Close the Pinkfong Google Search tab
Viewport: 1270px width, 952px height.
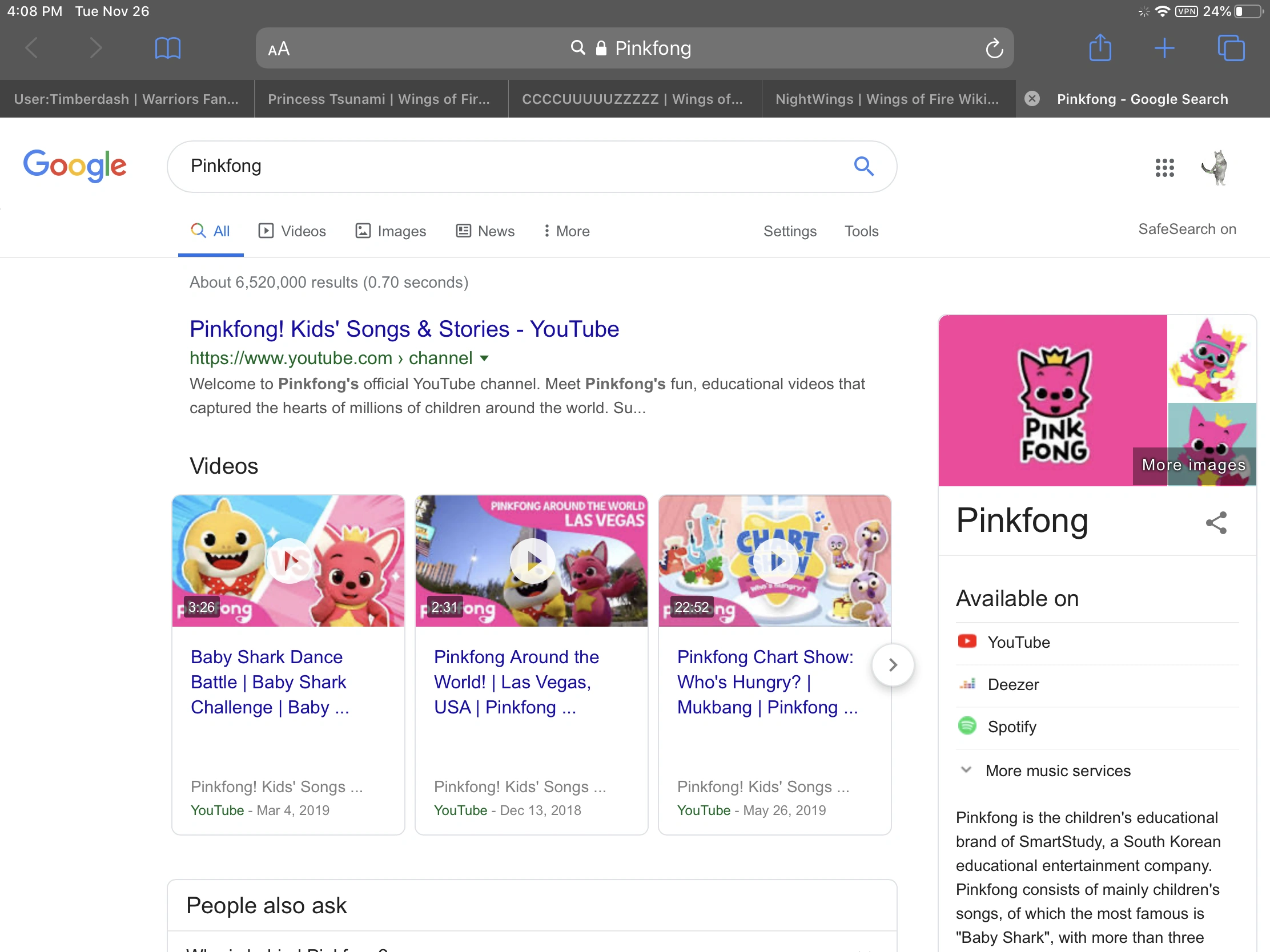1032,99
